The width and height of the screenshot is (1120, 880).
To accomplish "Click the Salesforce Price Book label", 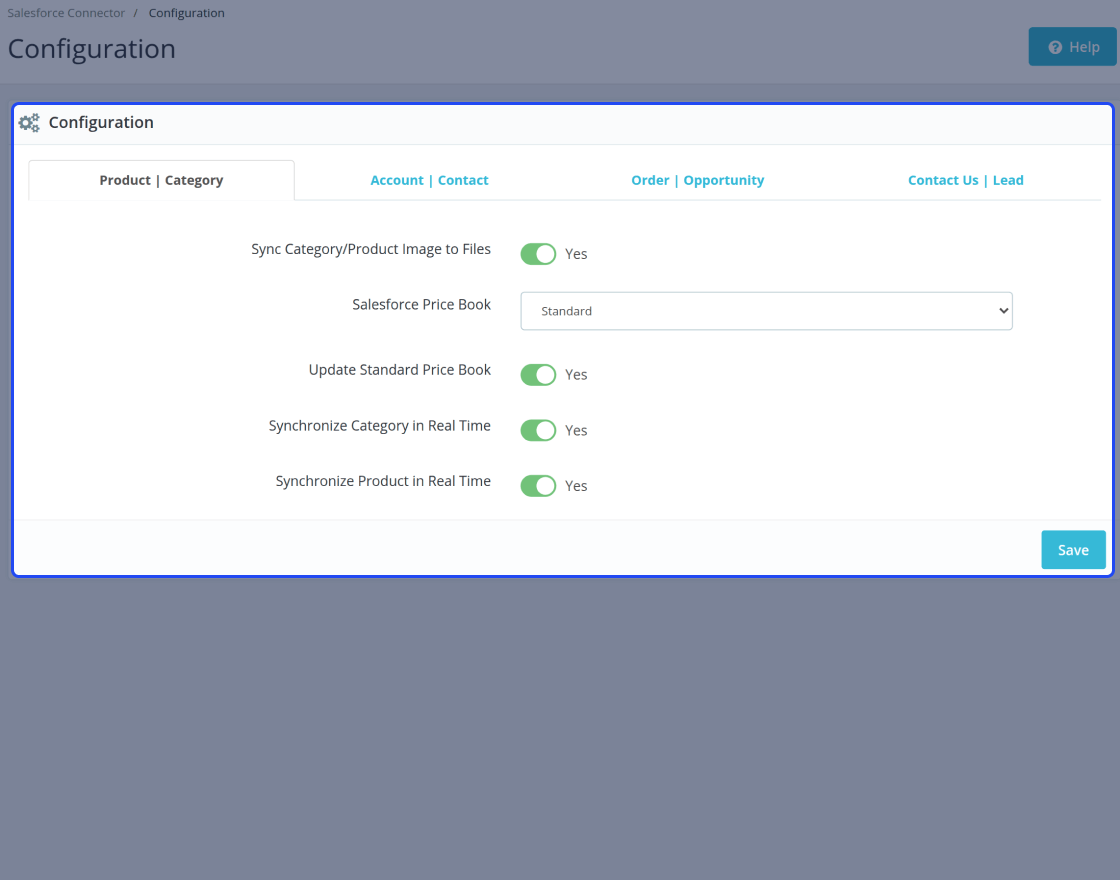I will pos(421,304).
